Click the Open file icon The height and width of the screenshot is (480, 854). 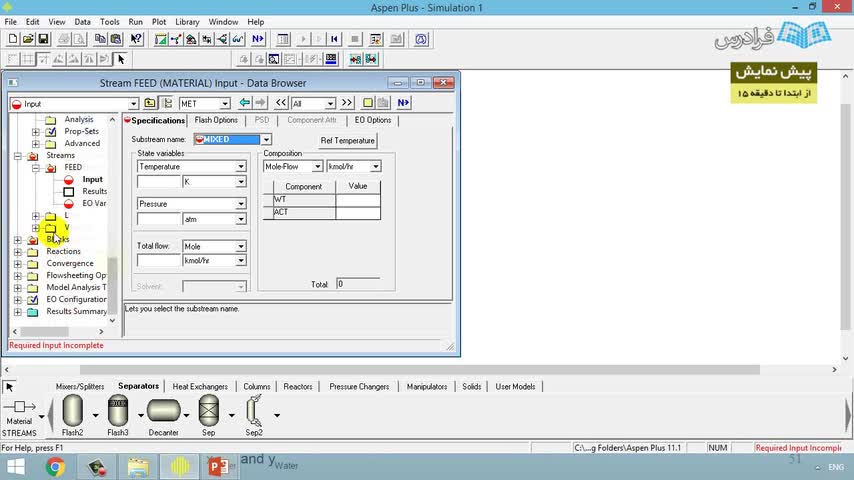click(x=28, y=39)
